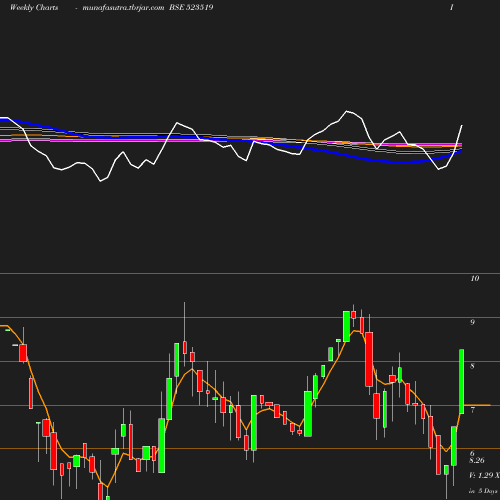
Task: Click the 'munafasutra.tbrjar.com' site label
Action: 123,8
